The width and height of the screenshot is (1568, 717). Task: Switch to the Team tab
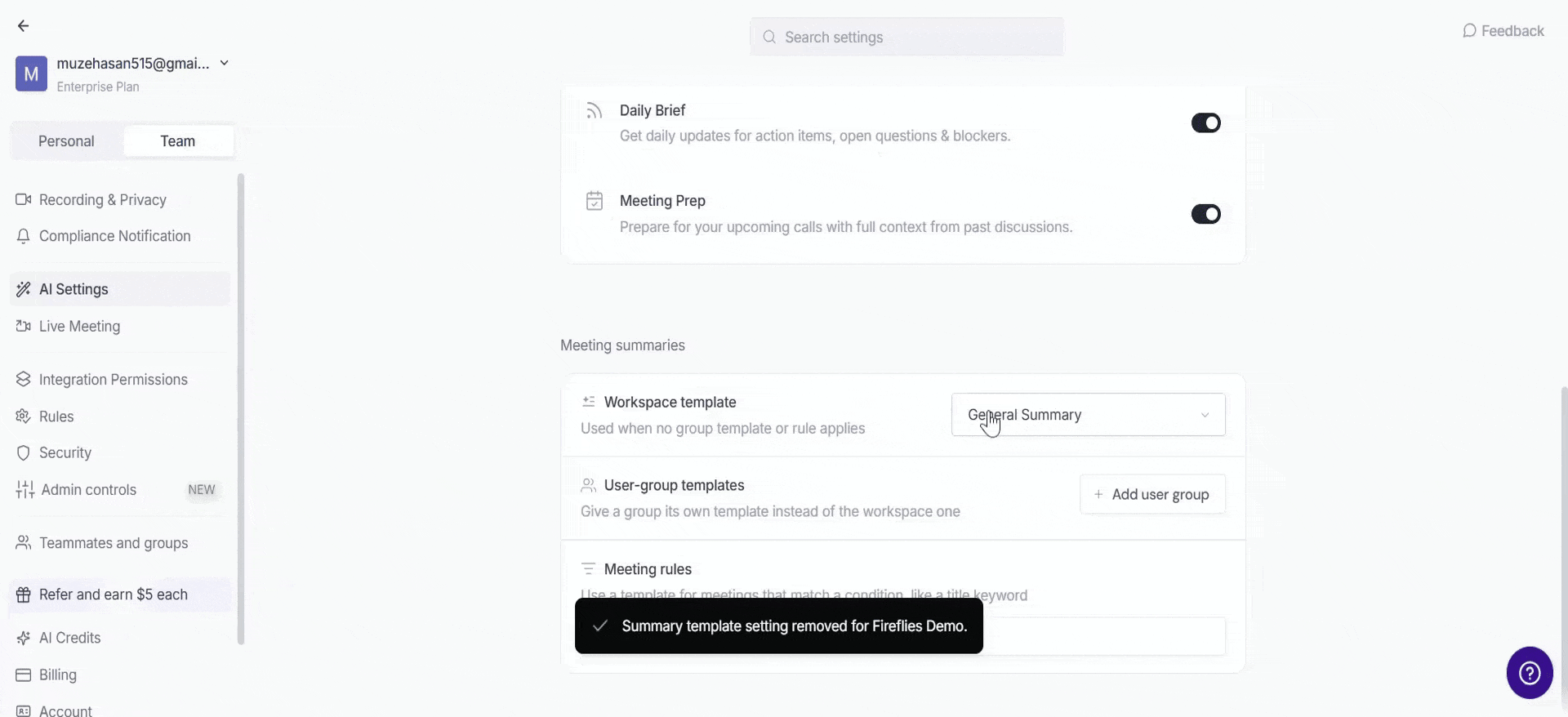click(178, 141)
